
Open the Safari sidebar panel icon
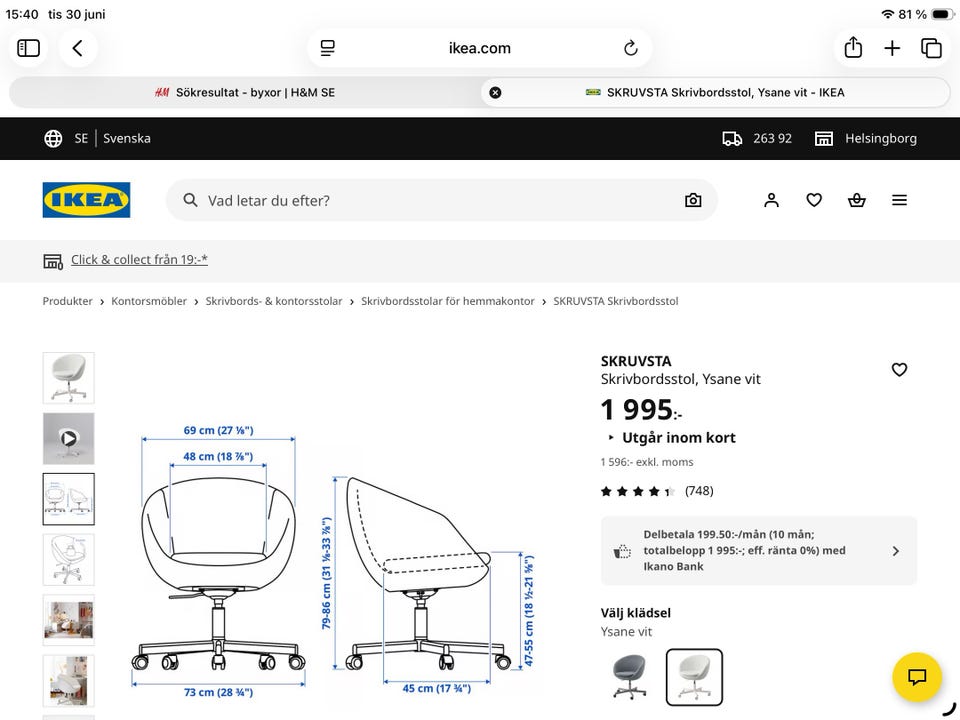(x=28, y=48)
